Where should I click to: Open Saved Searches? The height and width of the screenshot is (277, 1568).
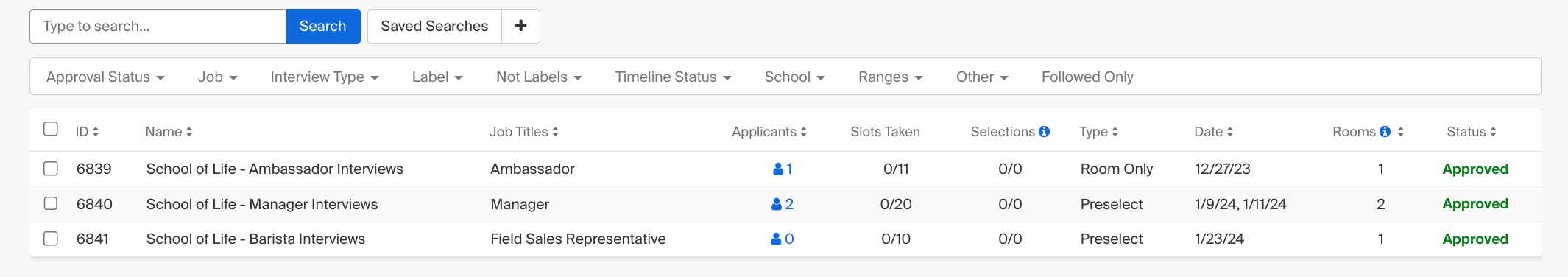(x=434, y=26)
